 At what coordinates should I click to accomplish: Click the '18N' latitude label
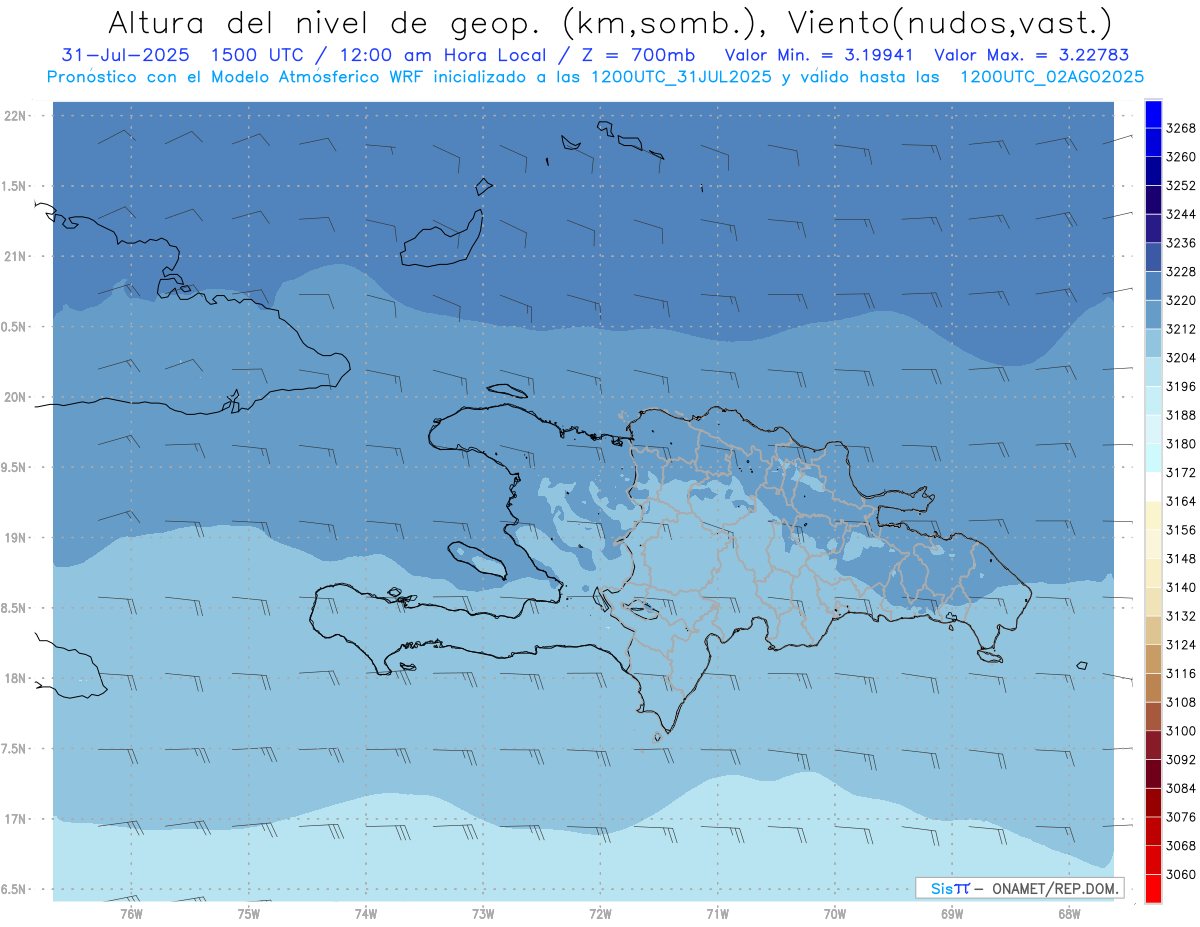point(15,678)
